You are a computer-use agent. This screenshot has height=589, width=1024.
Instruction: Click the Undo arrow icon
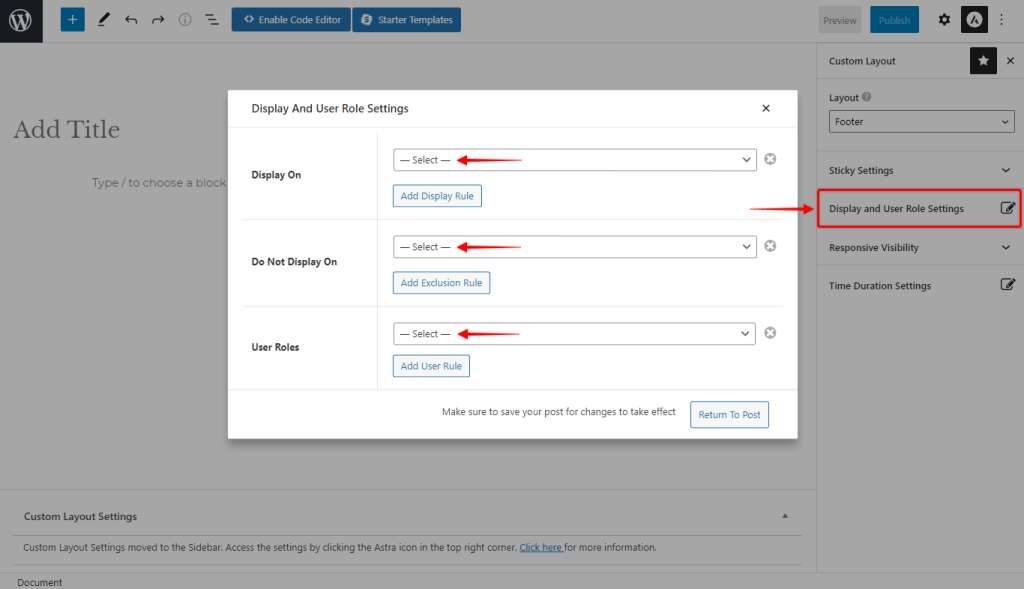click(131, 19)
